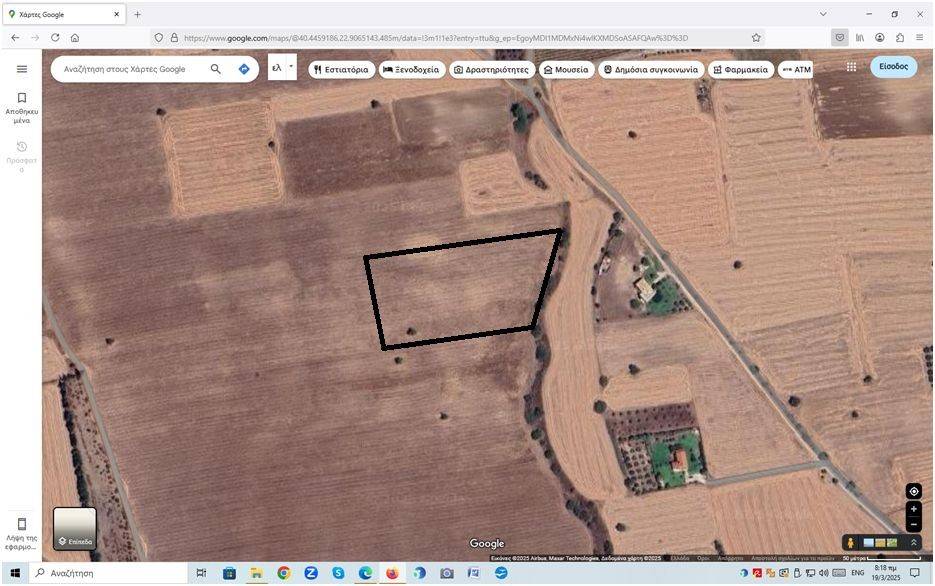Click the Είσοδος sign-in button
This screenshot has height=586, width=935.
coord(893,66)
